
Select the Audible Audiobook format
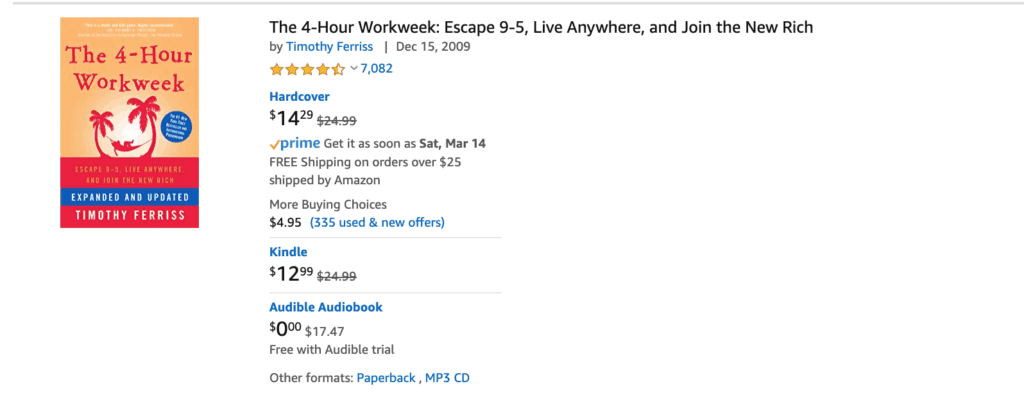coord(325,307)
